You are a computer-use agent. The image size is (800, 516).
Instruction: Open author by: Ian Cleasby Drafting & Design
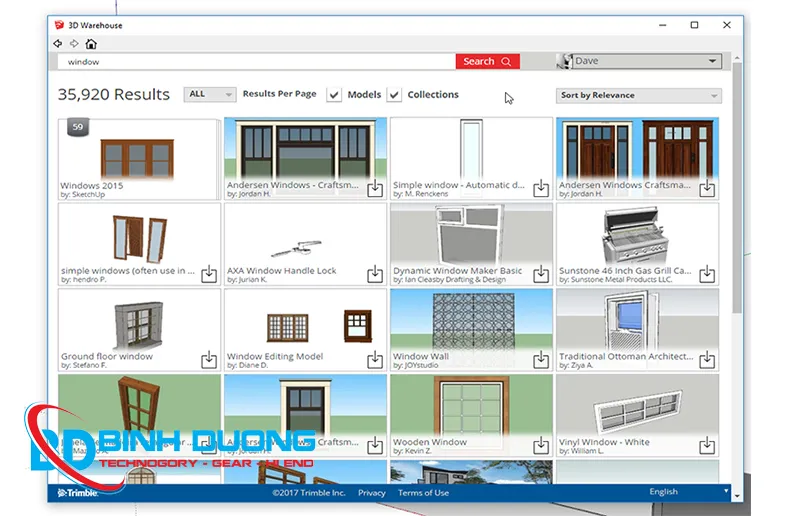(449, 280)
